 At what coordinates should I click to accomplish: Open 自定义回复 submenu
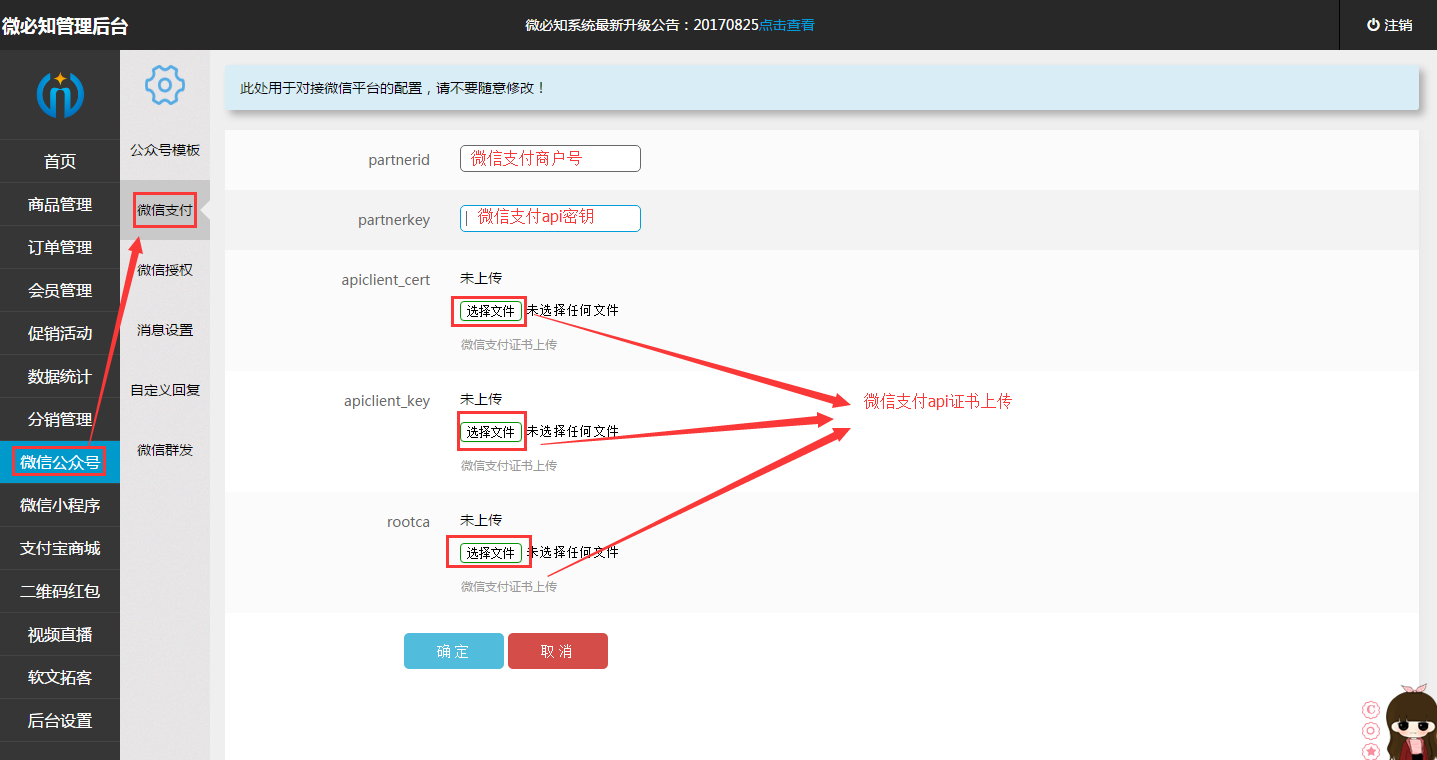pyautogui.click(x=165, y=390)
